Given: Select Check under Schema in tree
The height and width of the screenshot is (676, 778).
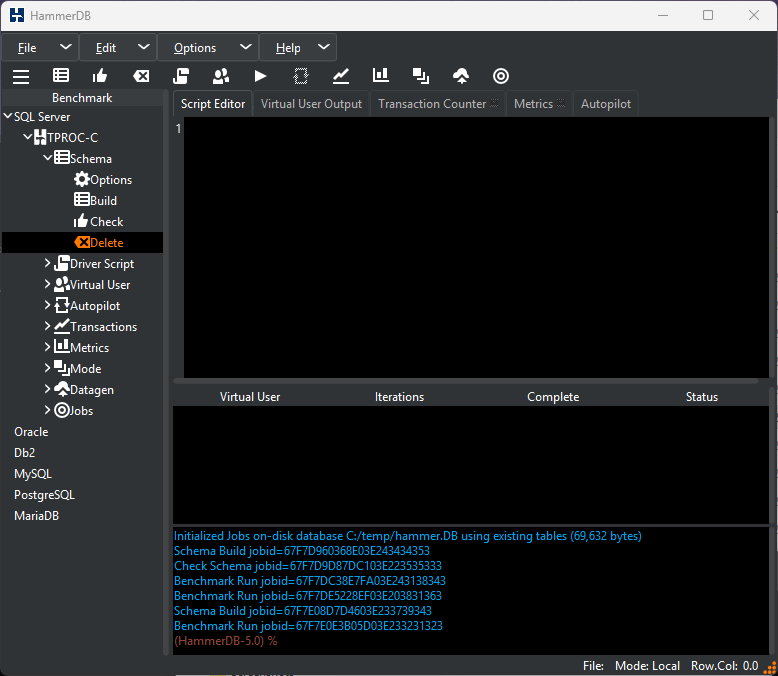Looking at the screenshot, I should [106, 222].
